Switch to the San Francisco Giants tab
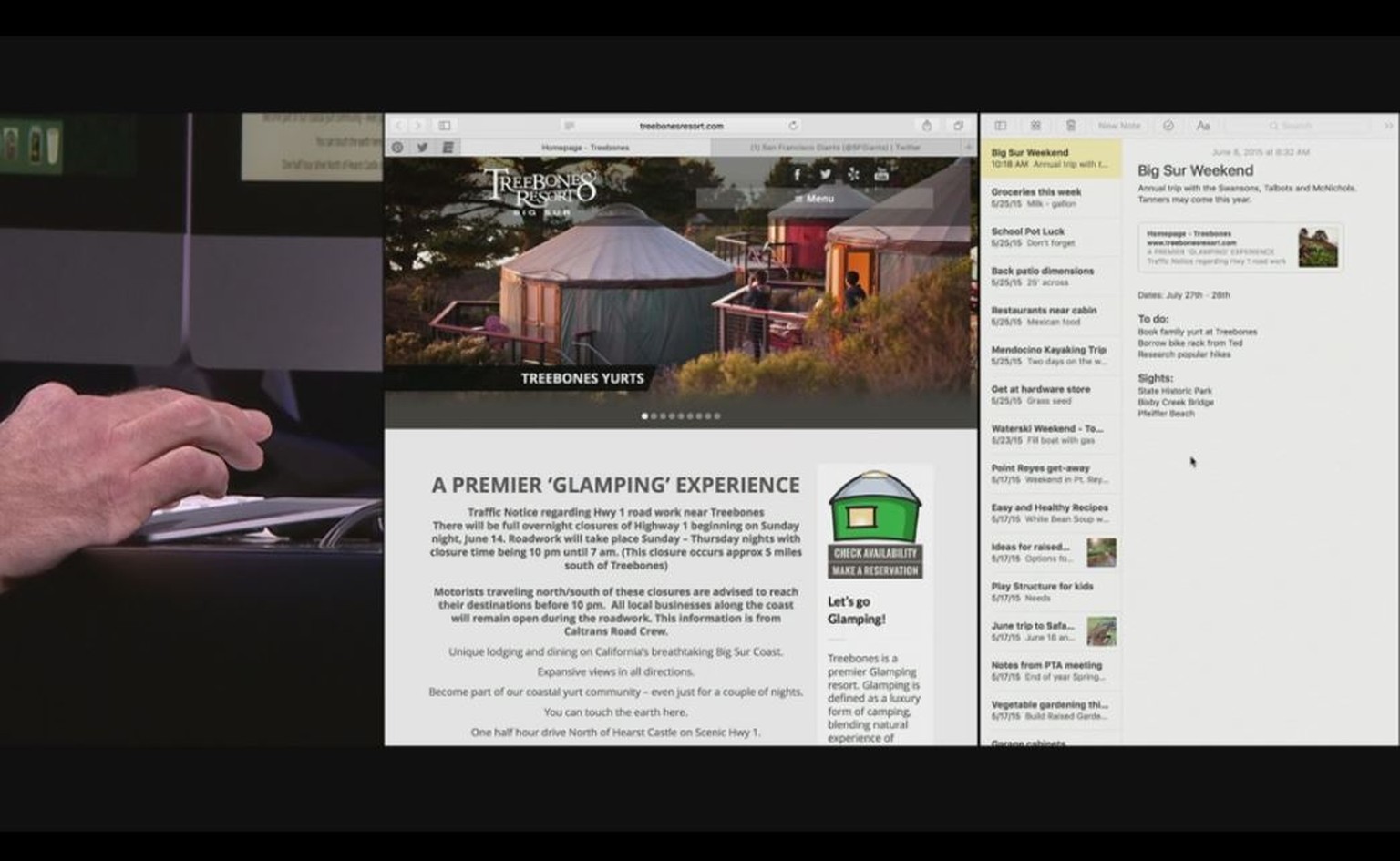 pyautogui.click(x=834, y=148)
